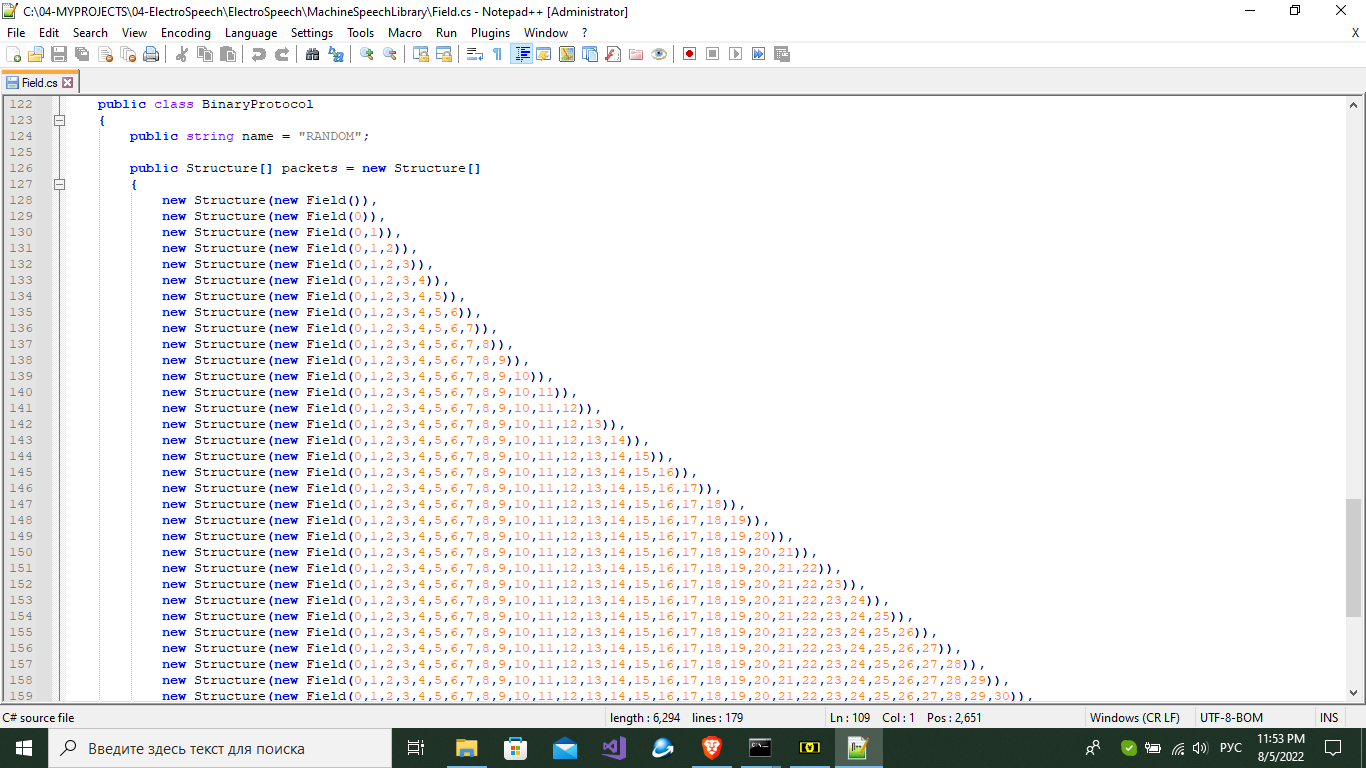Screen dimensions: 1366x768
Task: Collapse the array block at line 127
Action: click(59, 184)
